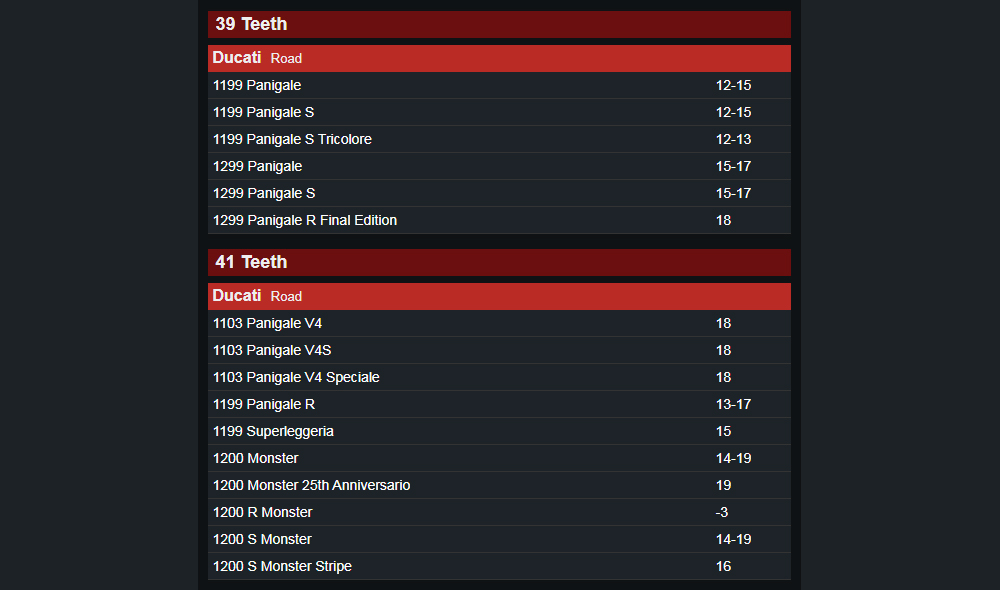Image resolution: width=1000 pixels, height=590 pixels.
Task: Open 1103 Panigale V4 Speciale listing
Action: click(499, 377)
